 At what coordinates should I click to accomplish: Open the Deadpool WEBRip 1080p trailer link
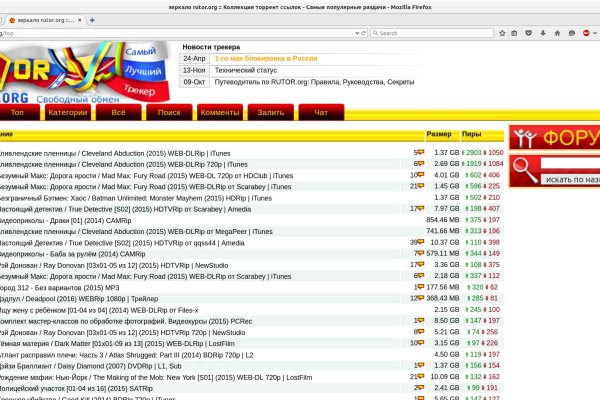(90, 297)
